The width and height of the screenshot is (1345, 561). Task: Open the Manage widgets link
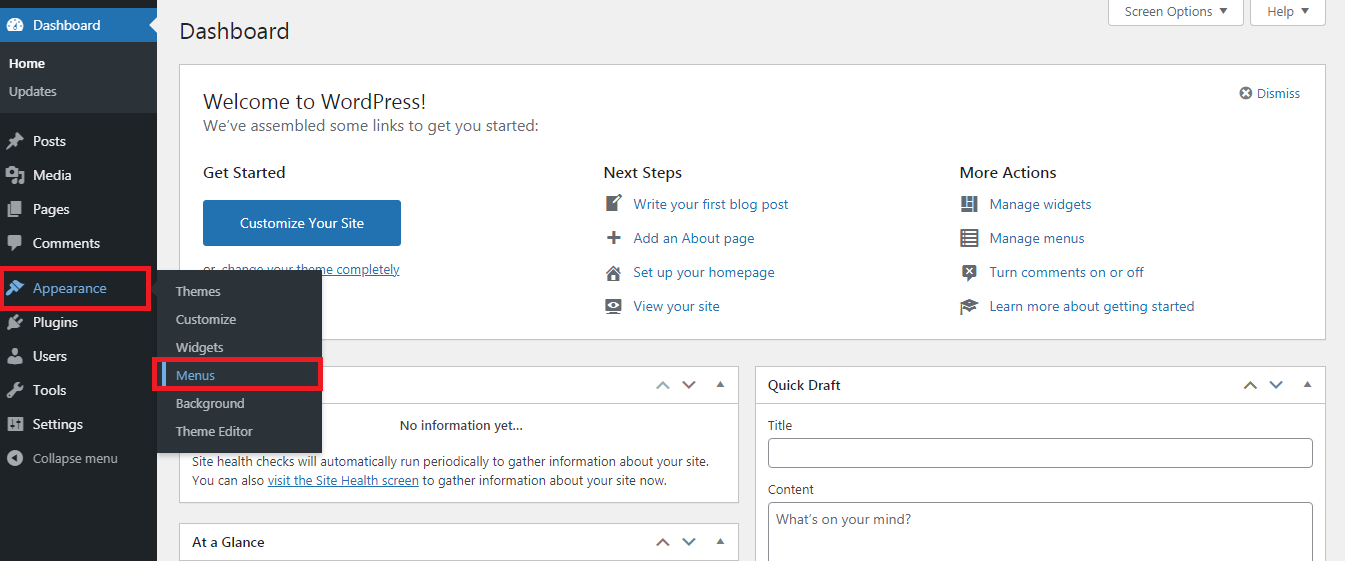tap(1040, 204)
